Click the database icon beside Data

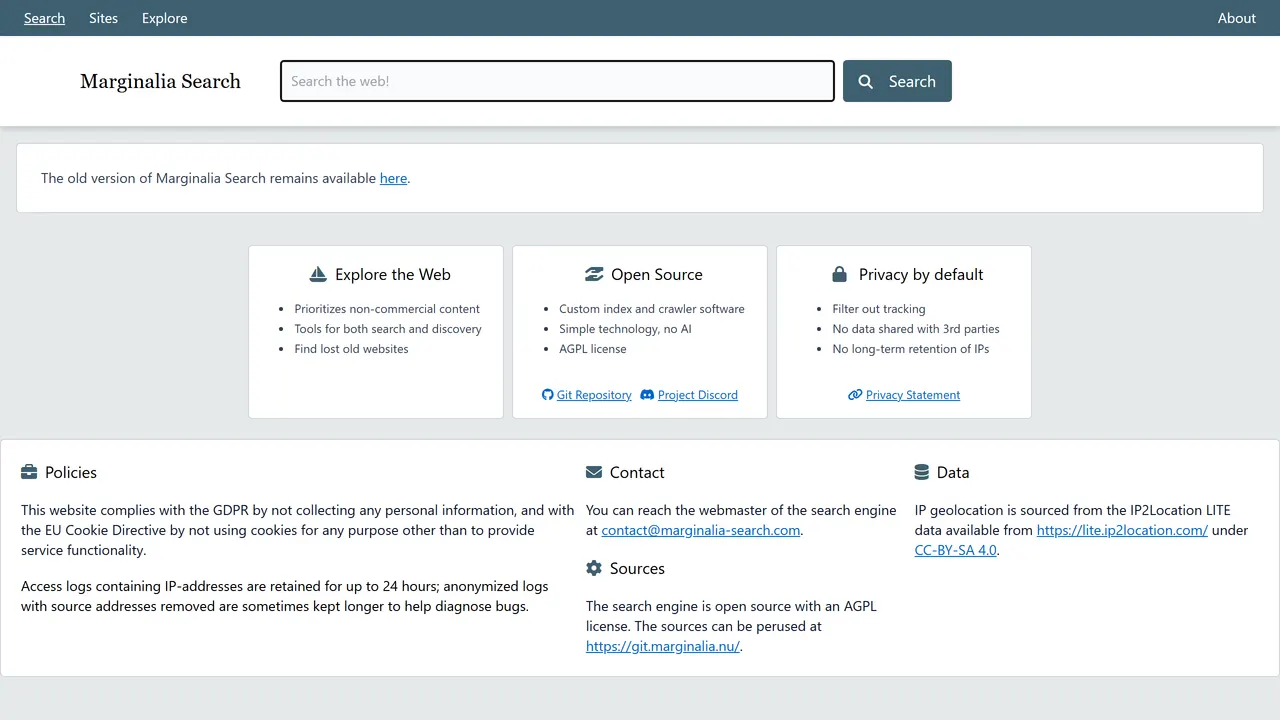[x=922, y=472]
